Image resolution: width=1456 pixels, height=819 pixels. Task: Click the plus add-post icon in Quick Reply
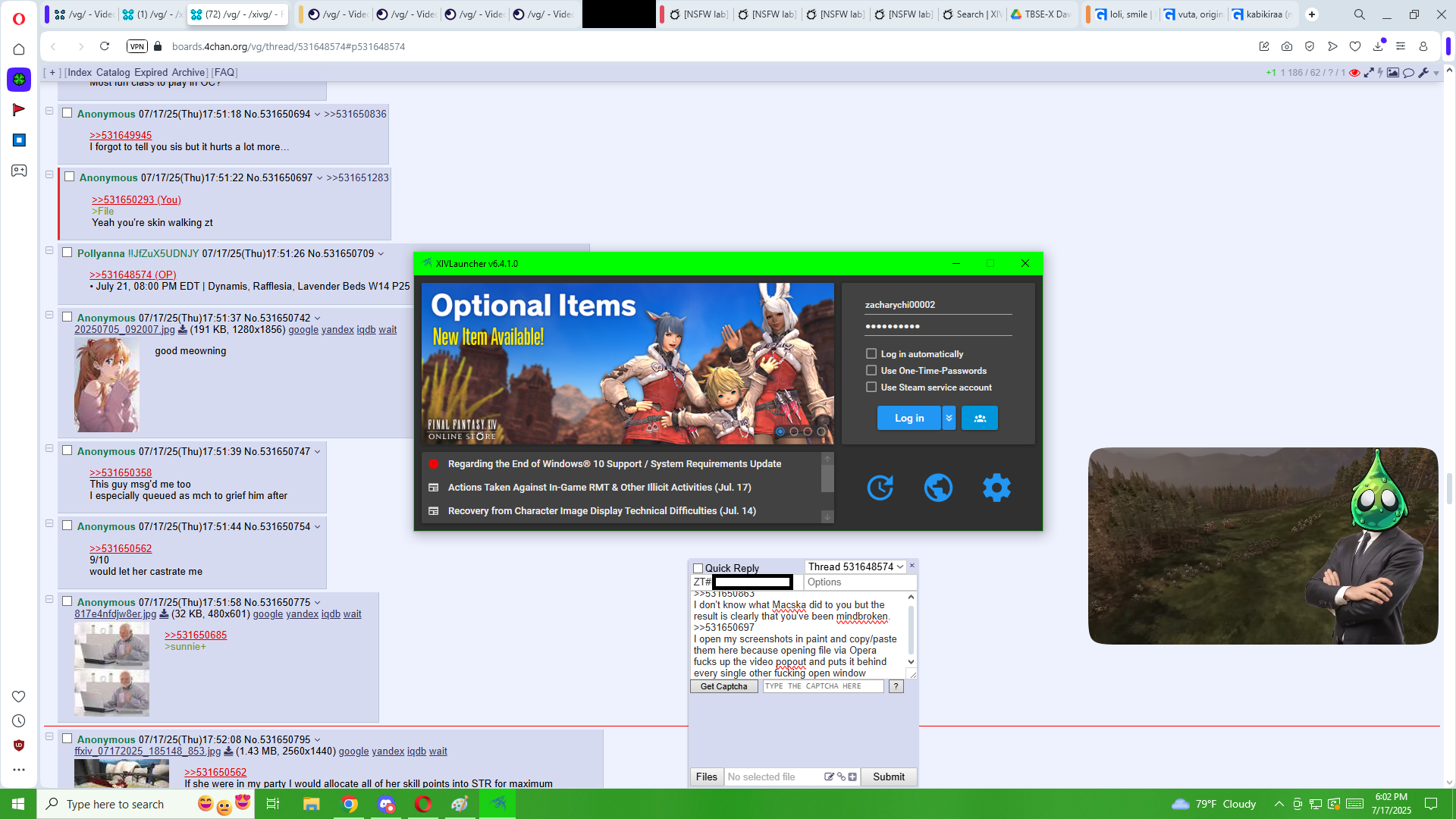pos(852,777)
